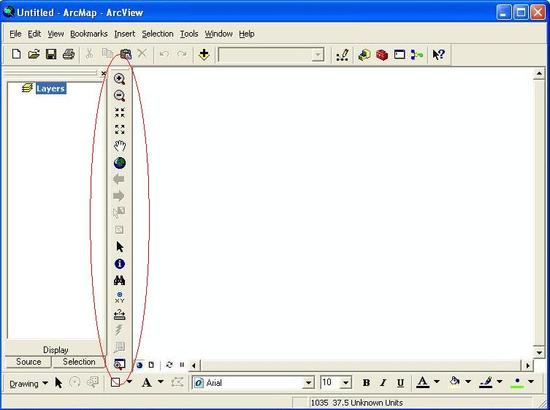
Task: Toggle bold text formatting
Action: [x=366, y=383]
